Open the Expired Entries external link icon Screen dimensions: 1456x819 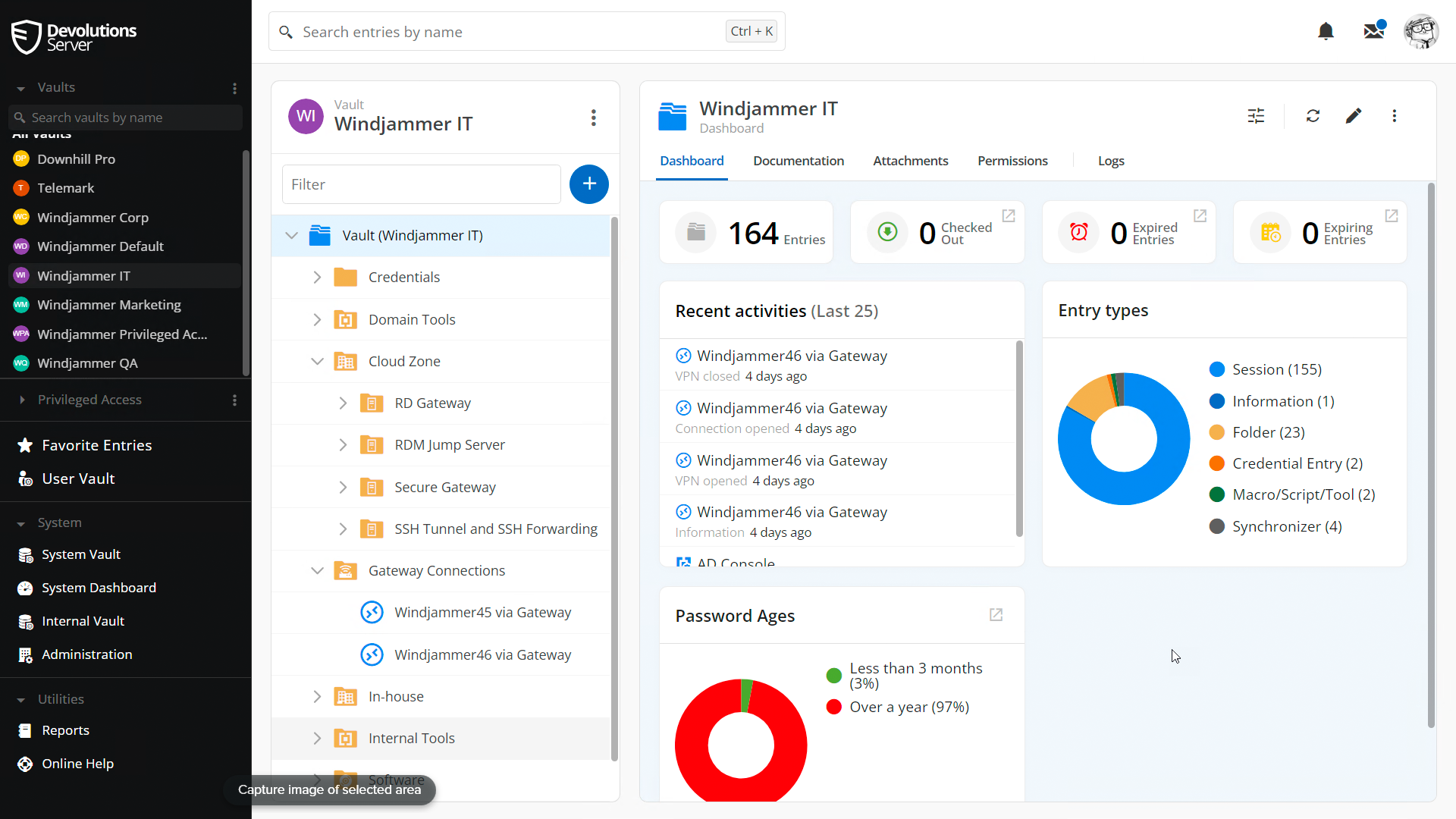(1199, 215)
